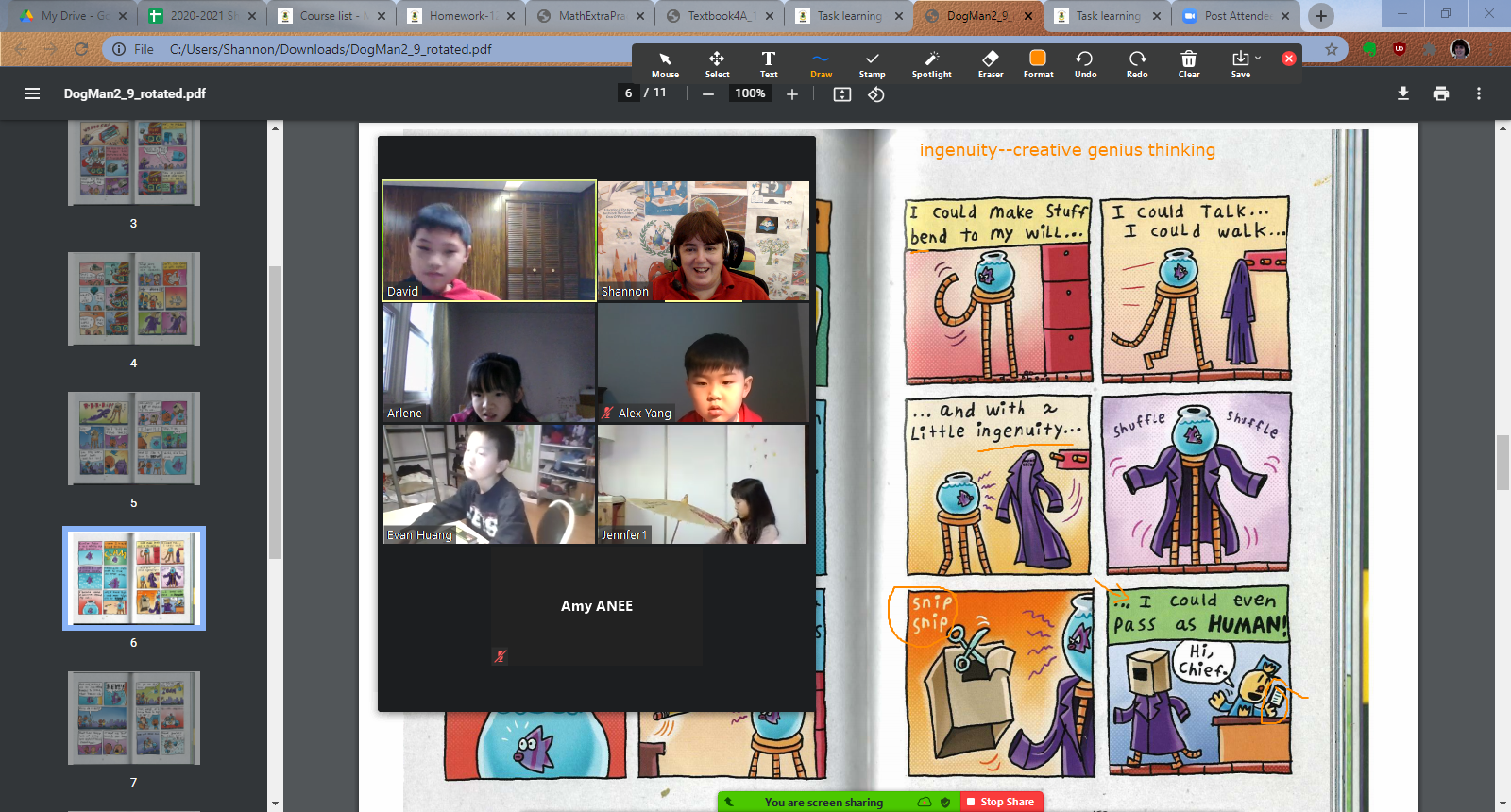The height and width of the screenshot is (812, 1511).
Task: Select Alex Yang's video tile
Action: click(x=703, y=363)
